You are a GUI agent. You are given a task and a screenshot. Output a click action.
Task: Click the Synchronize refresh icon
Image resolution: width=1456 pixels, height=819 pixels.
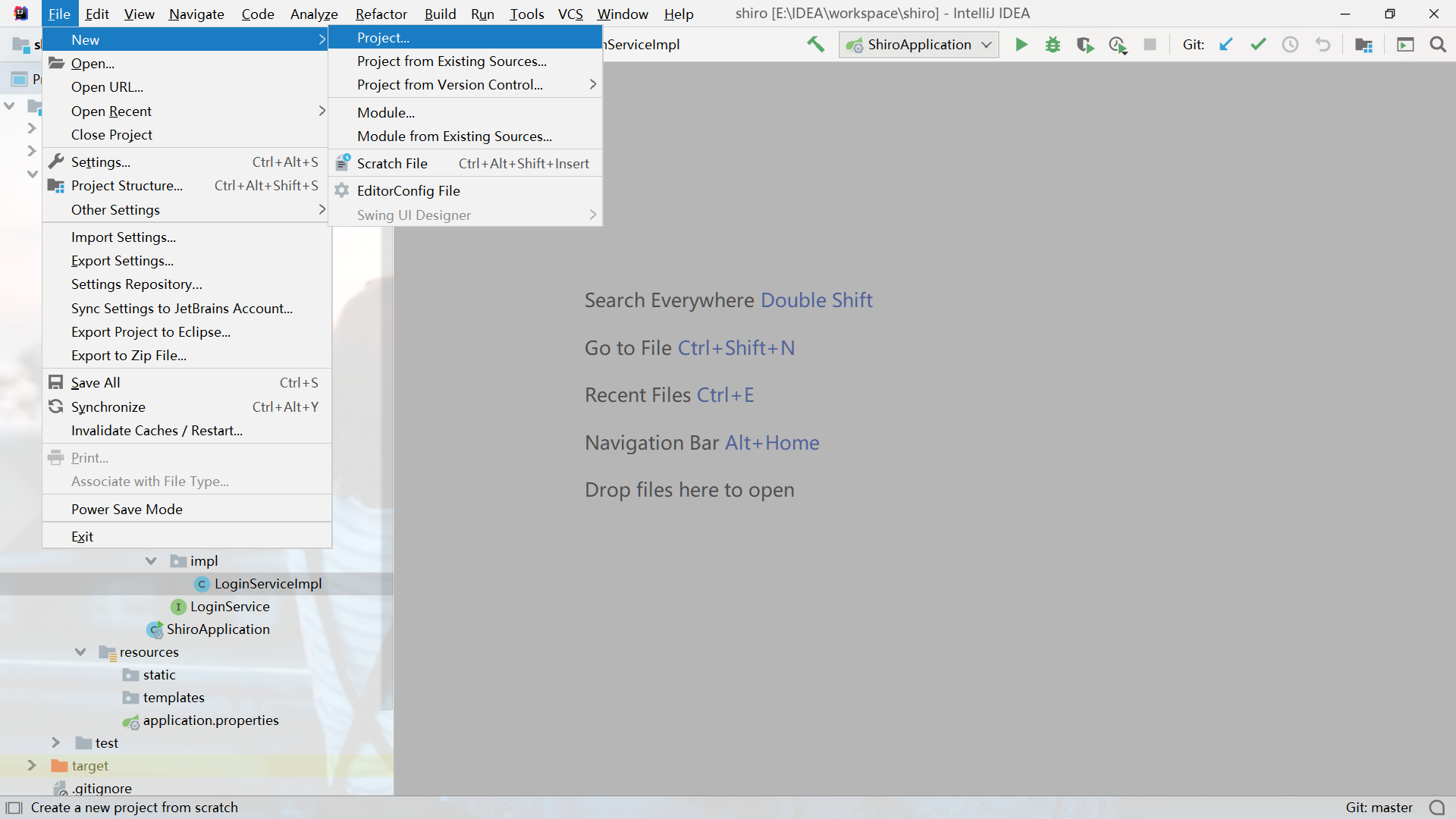pos(56,406)
